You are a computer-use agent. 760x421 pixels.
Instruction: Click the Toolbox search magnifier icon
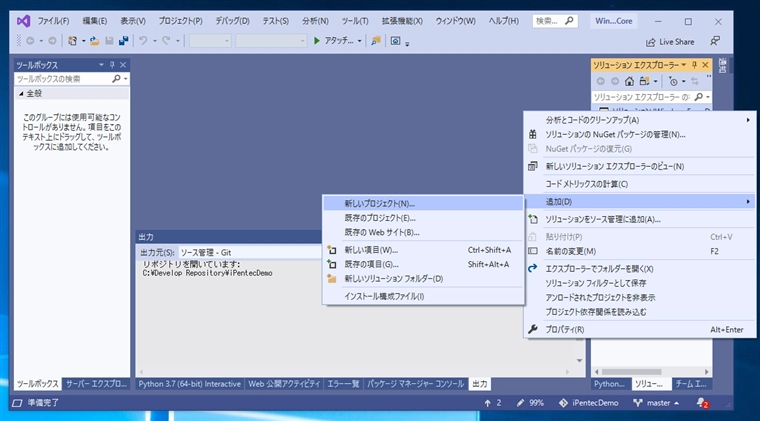(x=116, y=78)
